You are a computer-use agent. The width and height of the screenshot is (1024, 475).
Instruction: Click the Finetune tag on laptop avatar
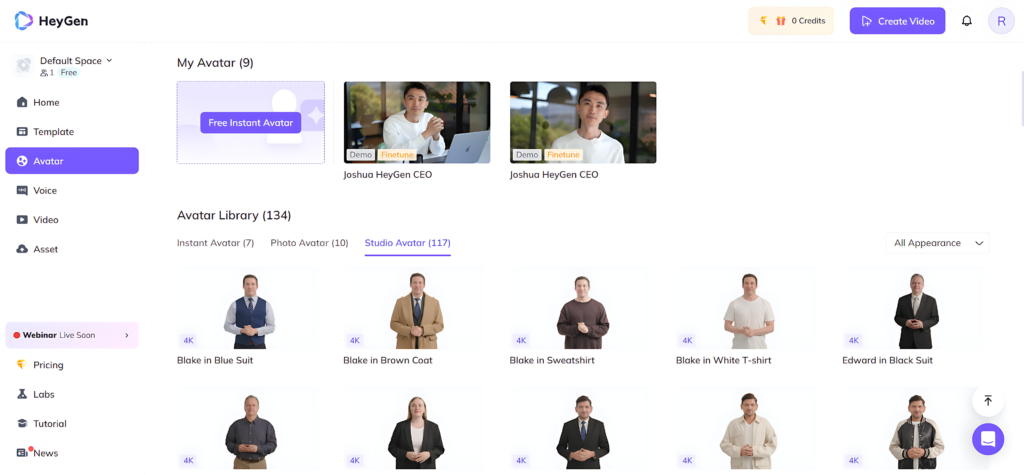pos(395,155)
